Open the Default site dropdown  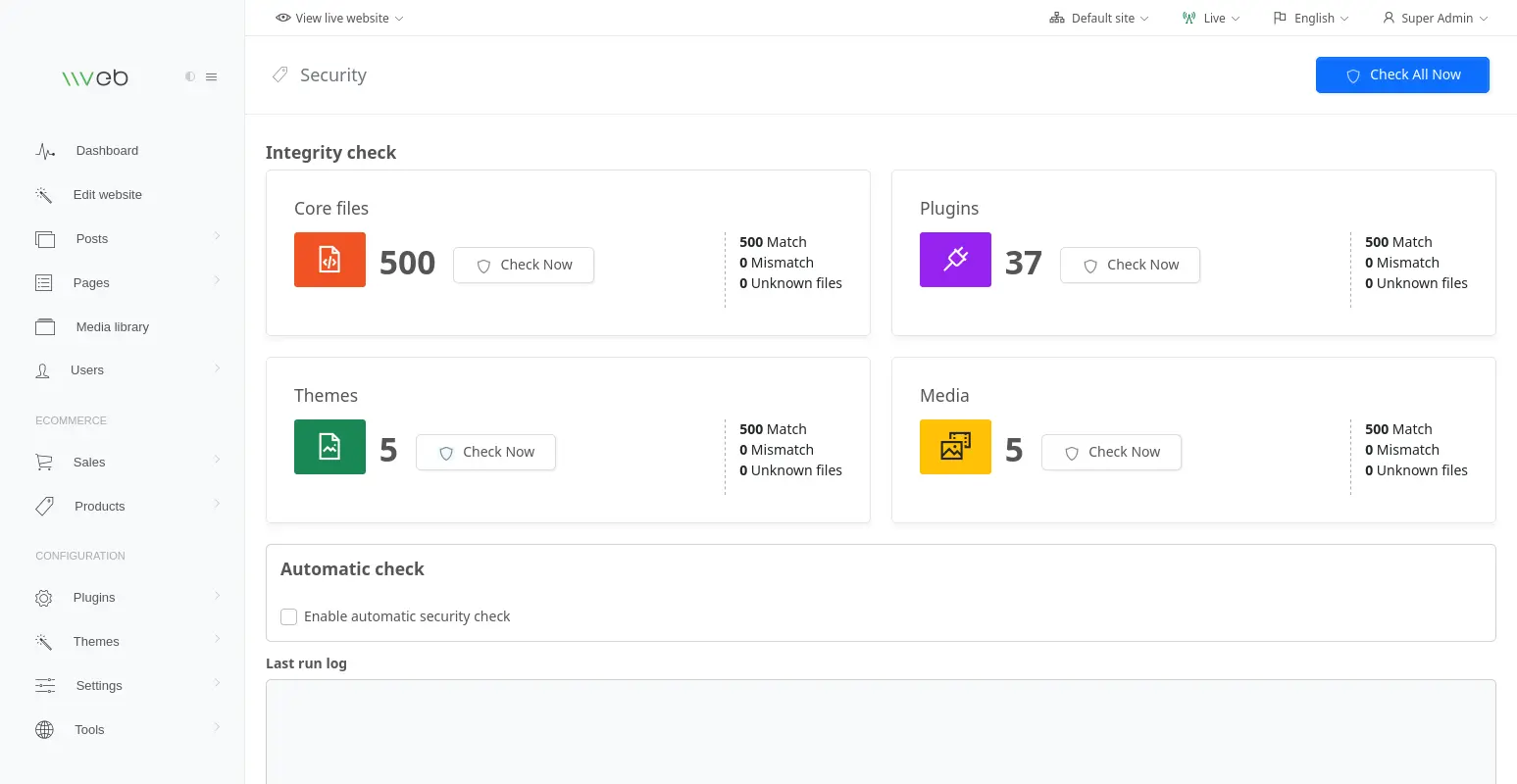pyautogui.click(x=1097, y=18)
